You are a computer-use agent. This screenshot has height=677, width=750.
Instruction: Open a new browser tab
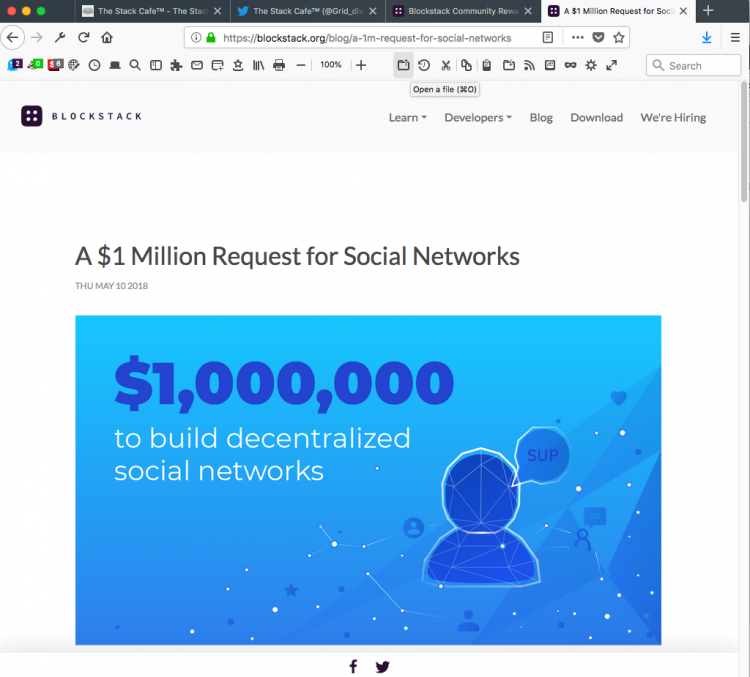point(708,11)
